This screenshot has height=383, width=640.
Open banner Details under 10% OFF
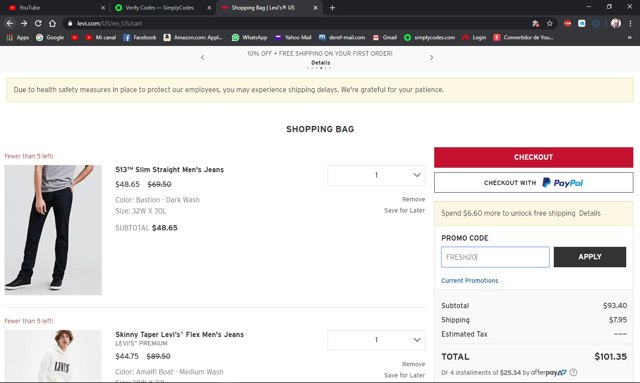(321, 63)
